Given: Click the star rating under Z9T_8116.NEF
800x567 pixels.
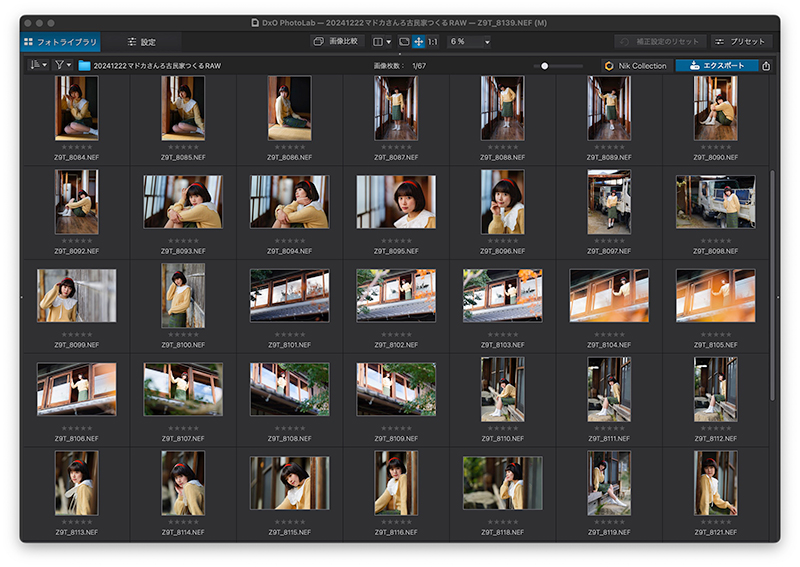Looking at the screenshot, I should click(396, 522).
